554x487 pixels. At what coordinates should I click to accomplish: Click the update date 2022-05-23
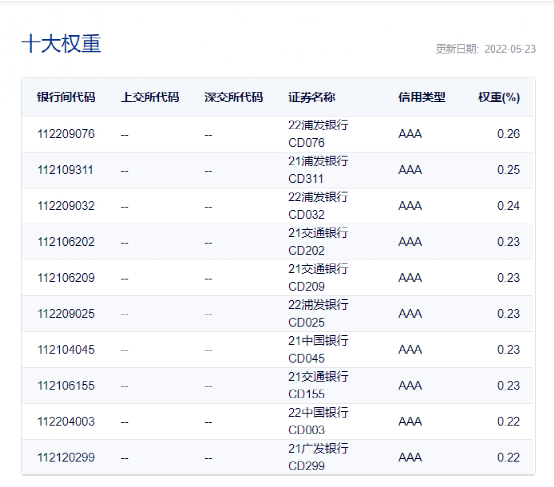[x=510, y=49]
